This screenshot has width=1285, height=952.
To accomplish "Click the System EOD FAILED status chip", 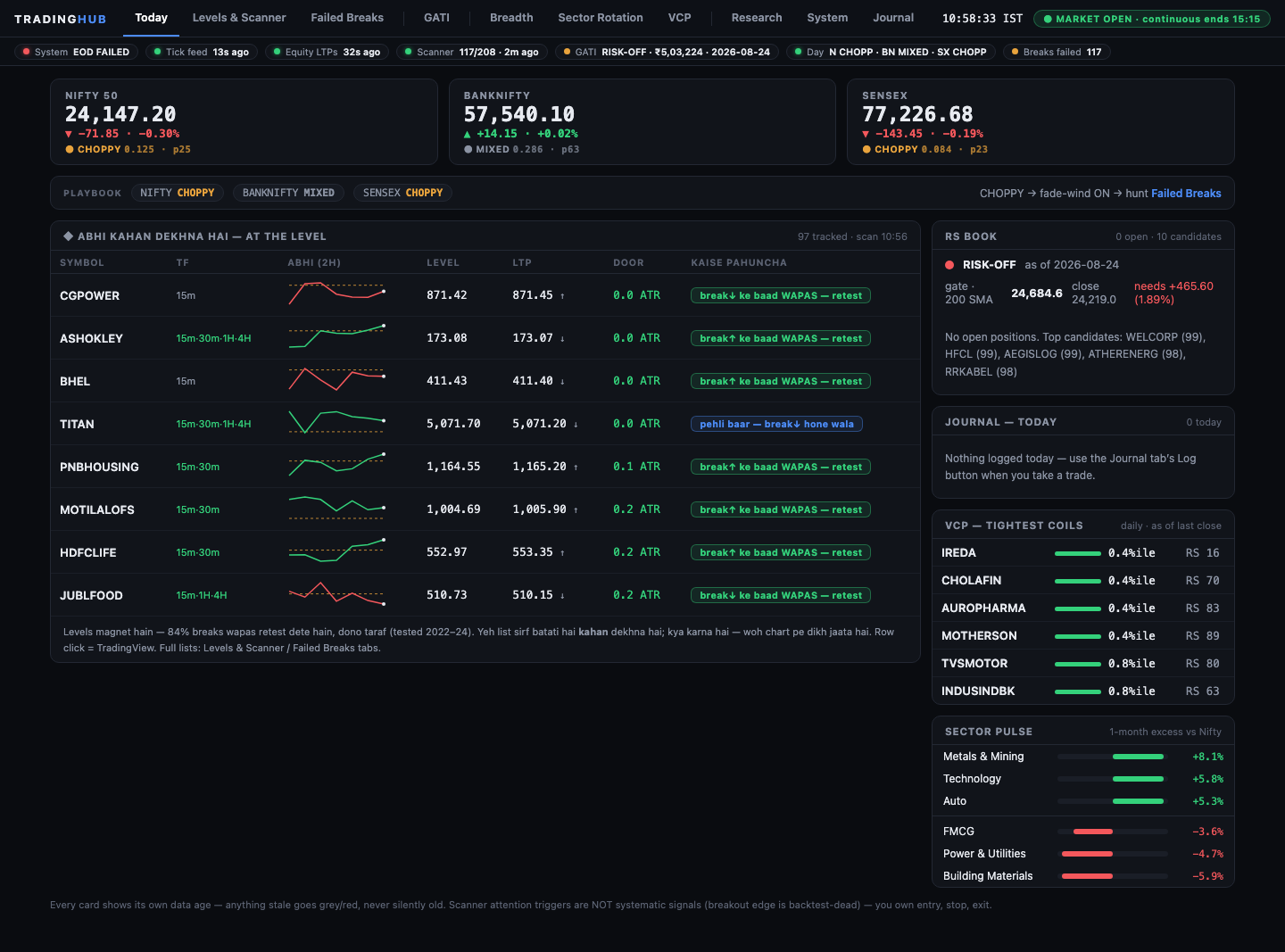I will (76, 52).
